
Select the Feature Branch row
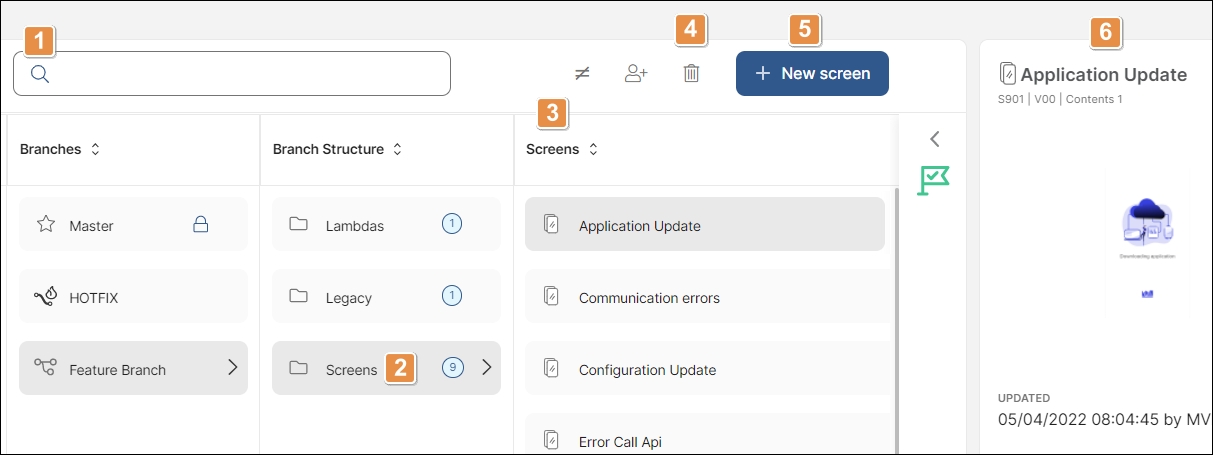click(133, 368)
